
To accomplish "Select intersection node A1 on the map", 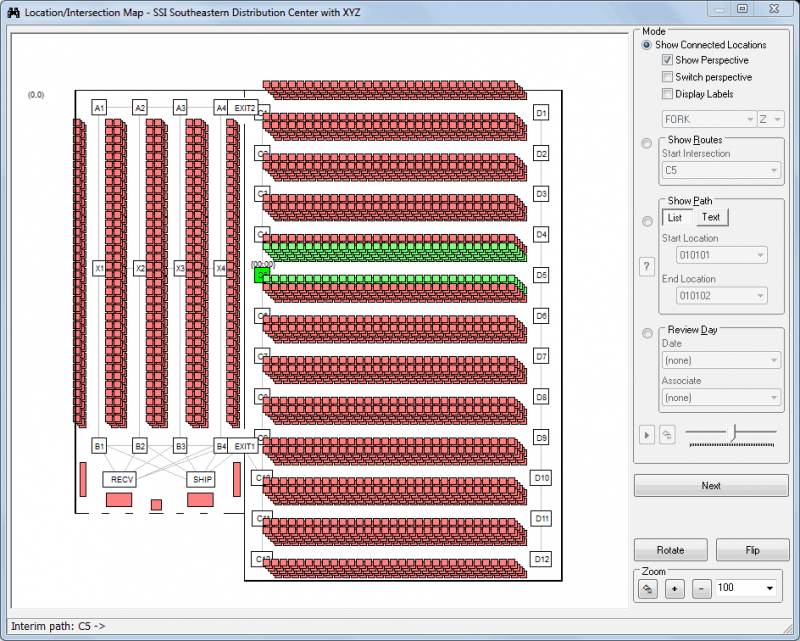I will (99, 108).
